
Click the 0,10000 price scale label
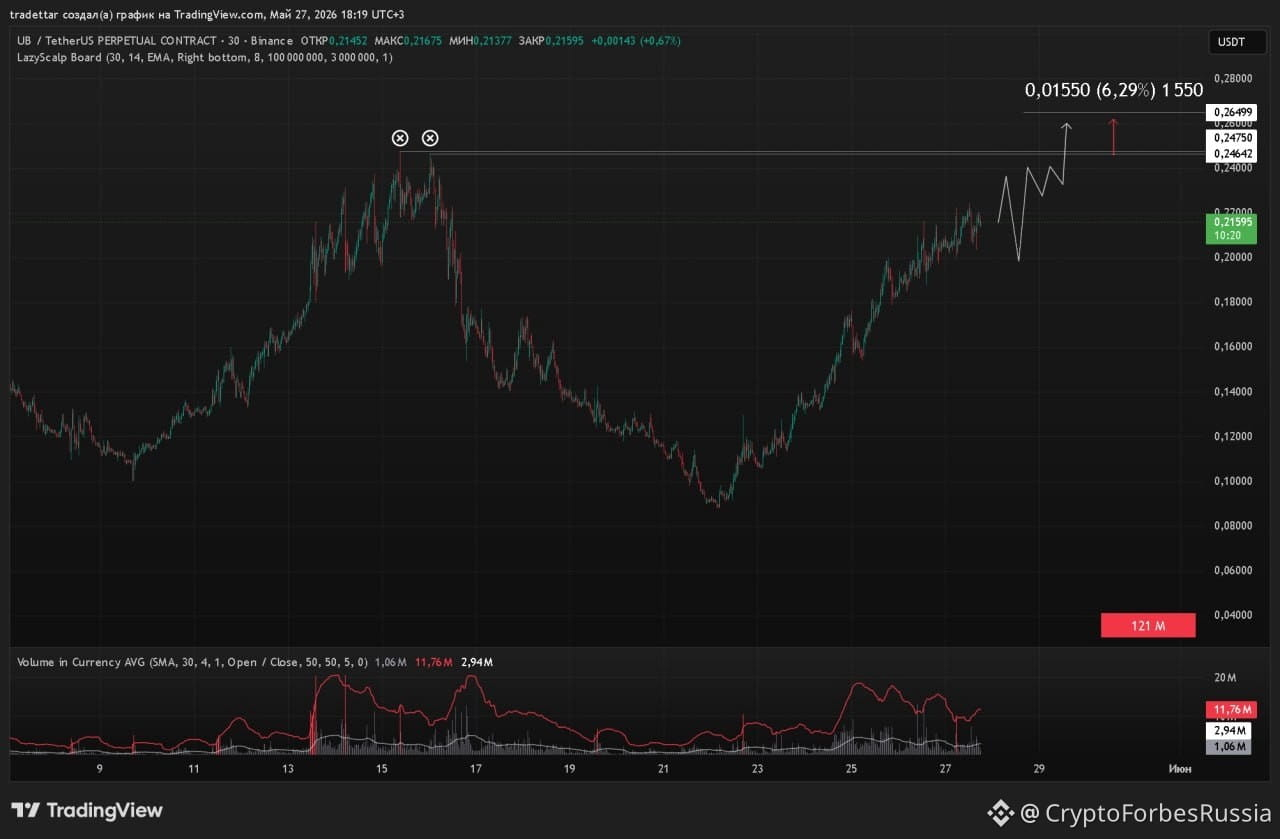coord(1233,481)
